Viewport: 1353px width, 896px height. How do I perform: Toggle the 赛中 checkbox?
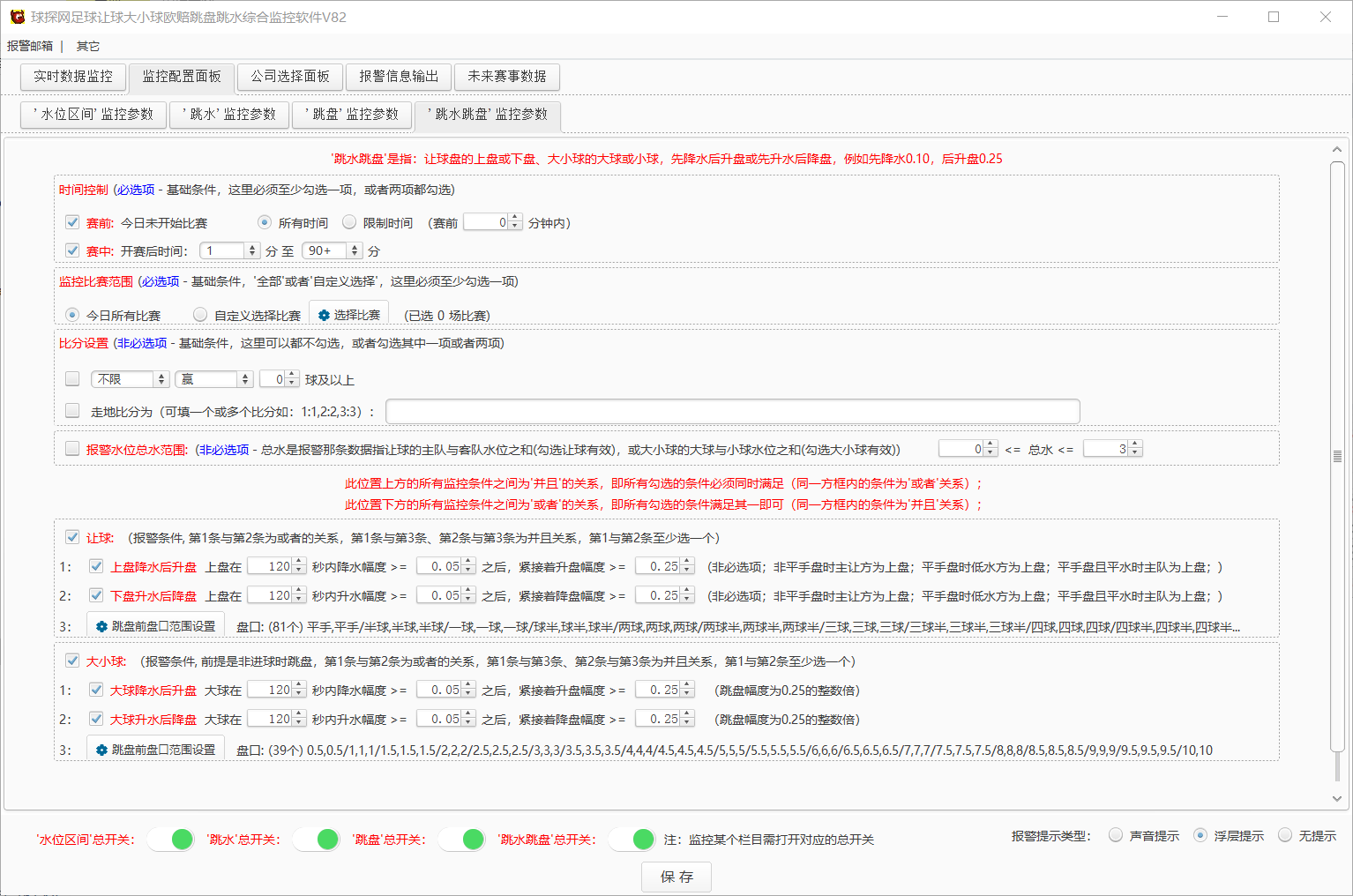(x=72, y=250)
